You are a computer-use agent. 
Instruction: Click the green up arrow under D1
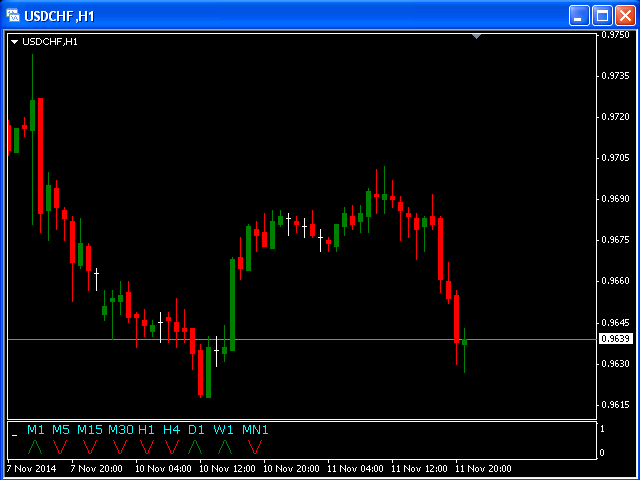195,446
